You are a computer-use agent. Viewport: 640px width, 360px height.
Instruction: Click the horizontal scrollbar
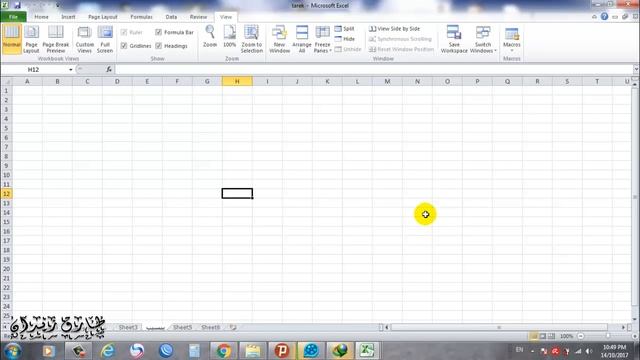[499, 327]
